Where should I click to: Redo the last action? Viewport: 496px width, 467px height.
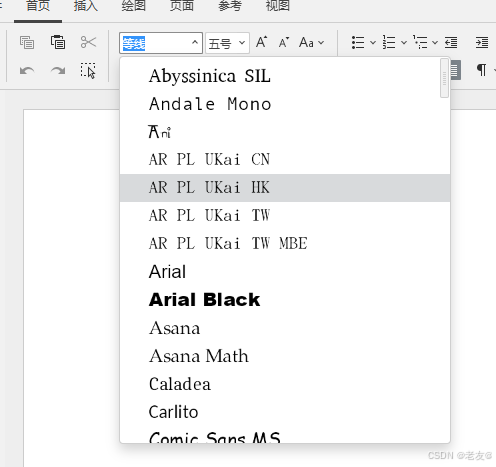pos(58,71)
